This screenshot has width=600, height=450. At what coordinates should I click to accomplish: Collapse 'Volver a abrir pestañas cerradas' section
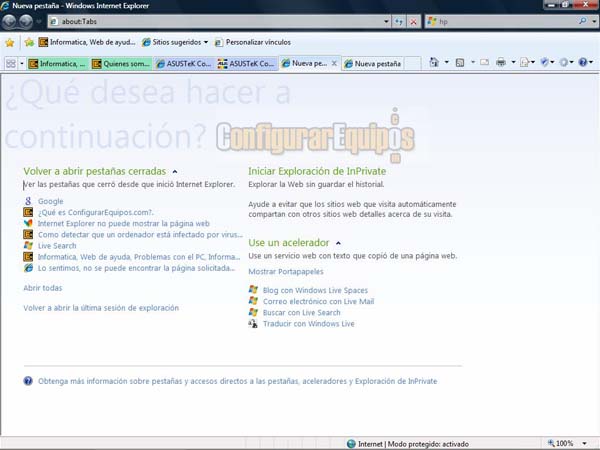[x=175, y=172]
